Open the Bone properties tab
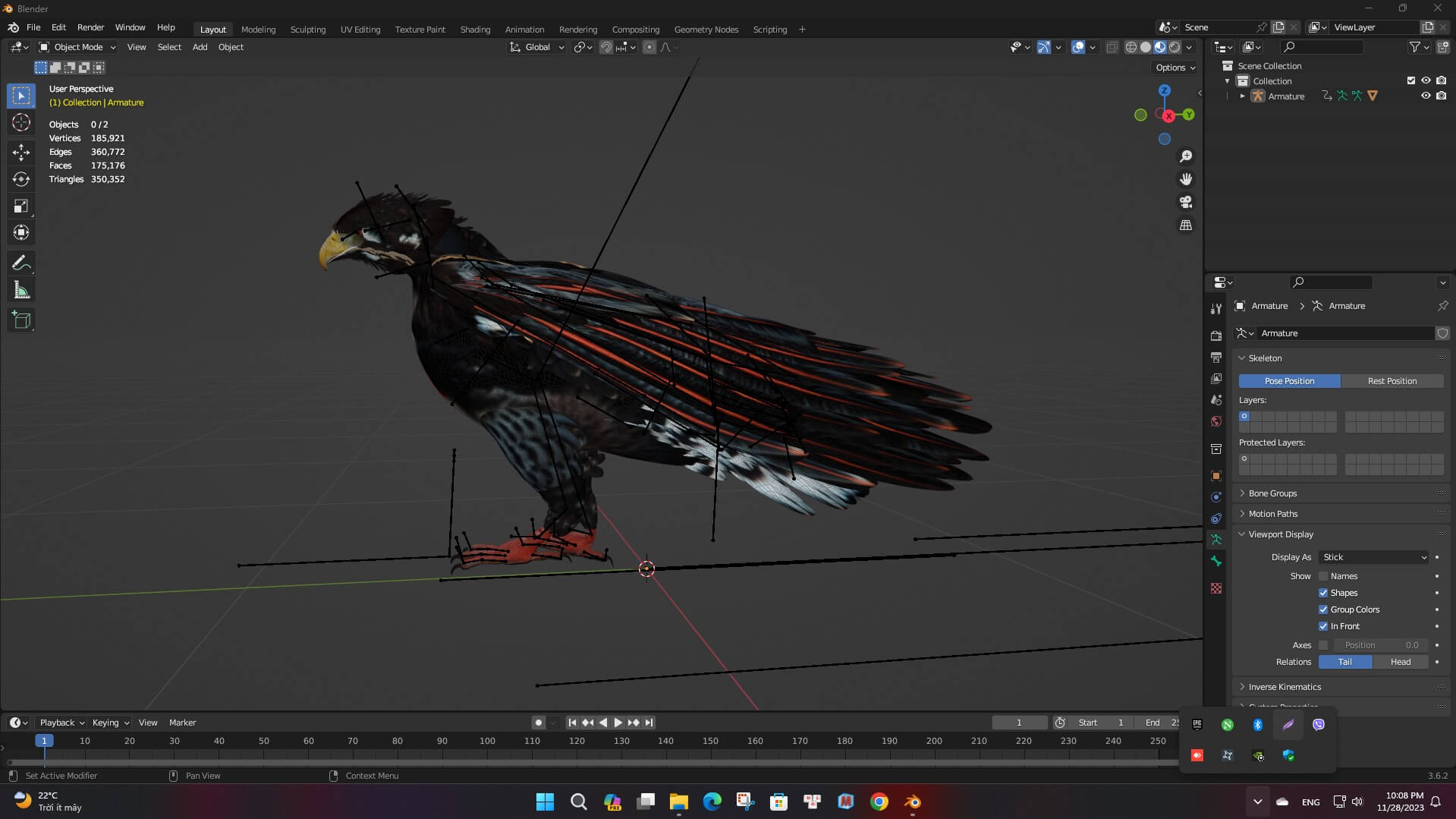Screen dimensions: 1456x819 (1216, 561)
